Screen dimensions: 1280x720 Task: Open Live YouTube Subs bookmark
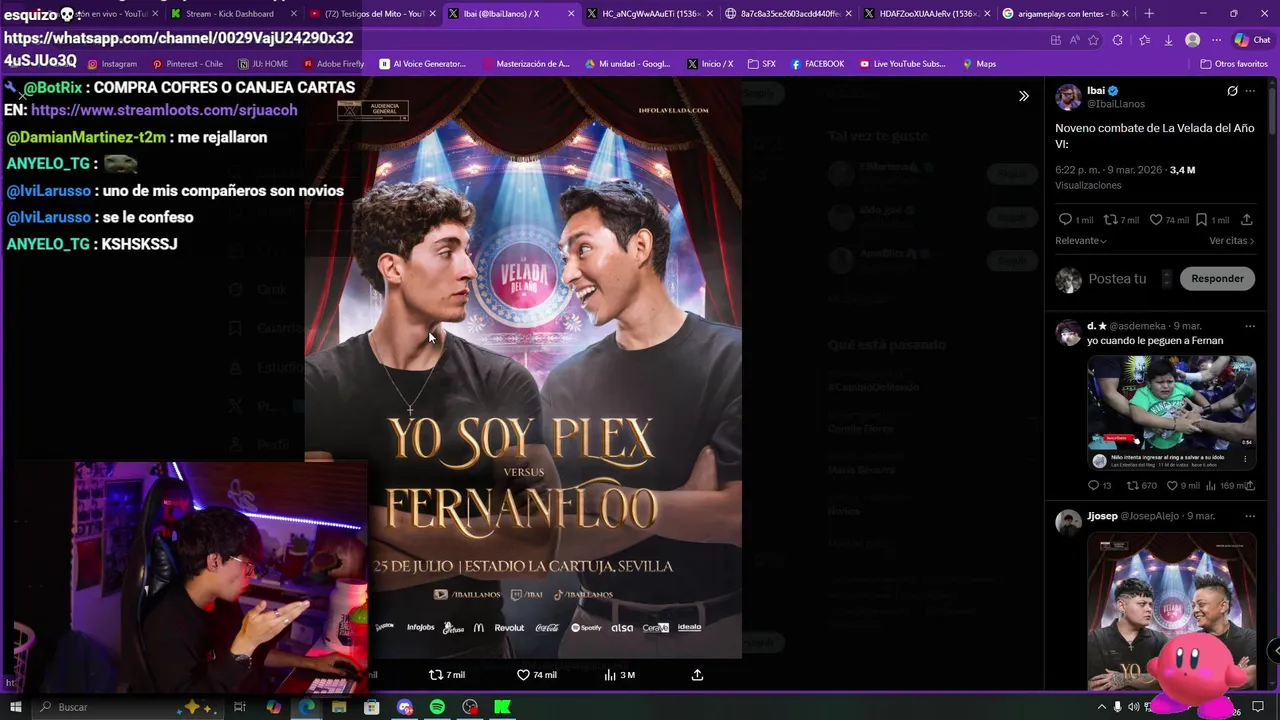(x=903, y=64)
